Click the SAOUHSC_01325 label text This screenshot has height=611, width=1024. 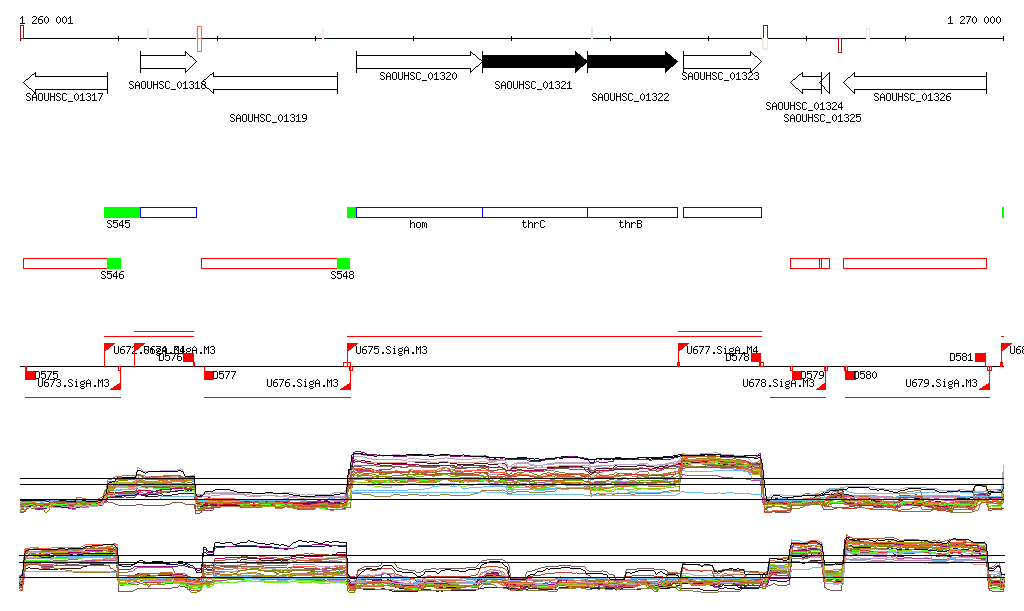point(822,118)
